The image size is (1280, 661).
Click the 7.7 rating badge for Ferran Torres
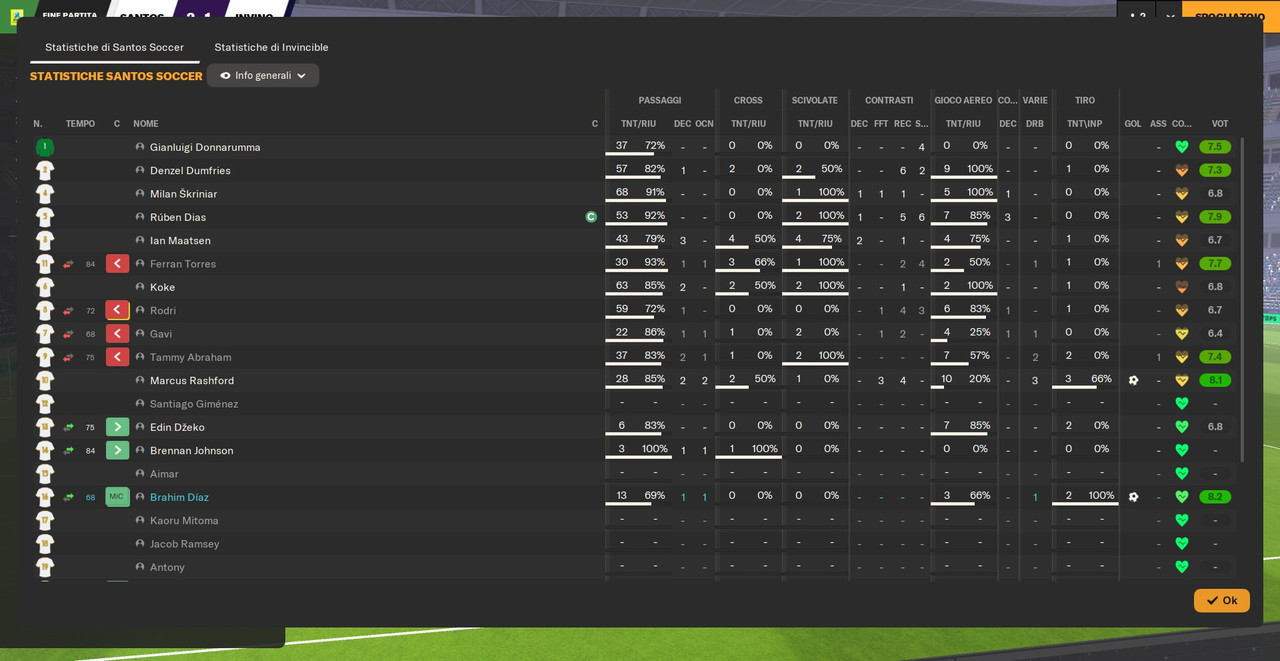[x=1215, y=264]
